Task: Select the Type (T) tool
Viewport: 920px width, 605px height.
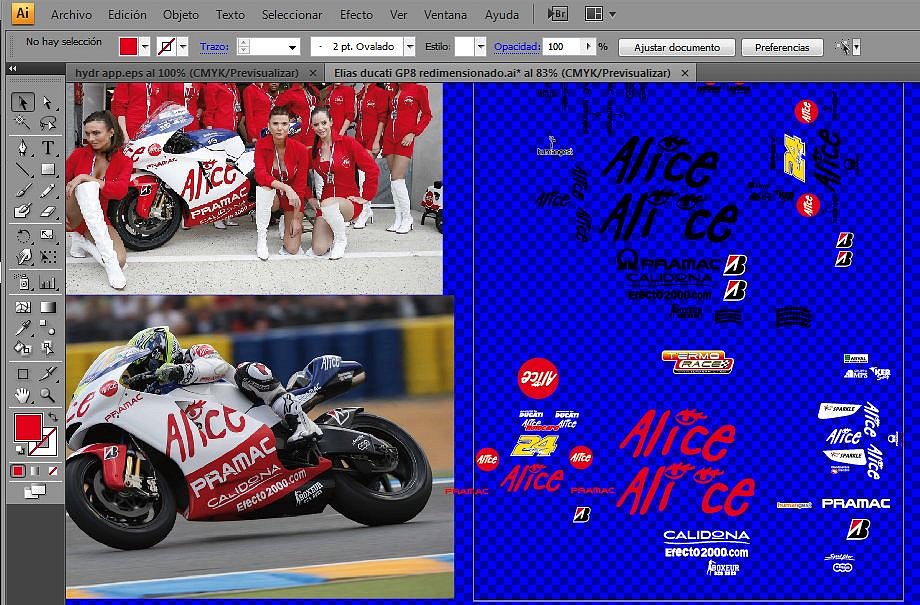Action: point(48,147)
